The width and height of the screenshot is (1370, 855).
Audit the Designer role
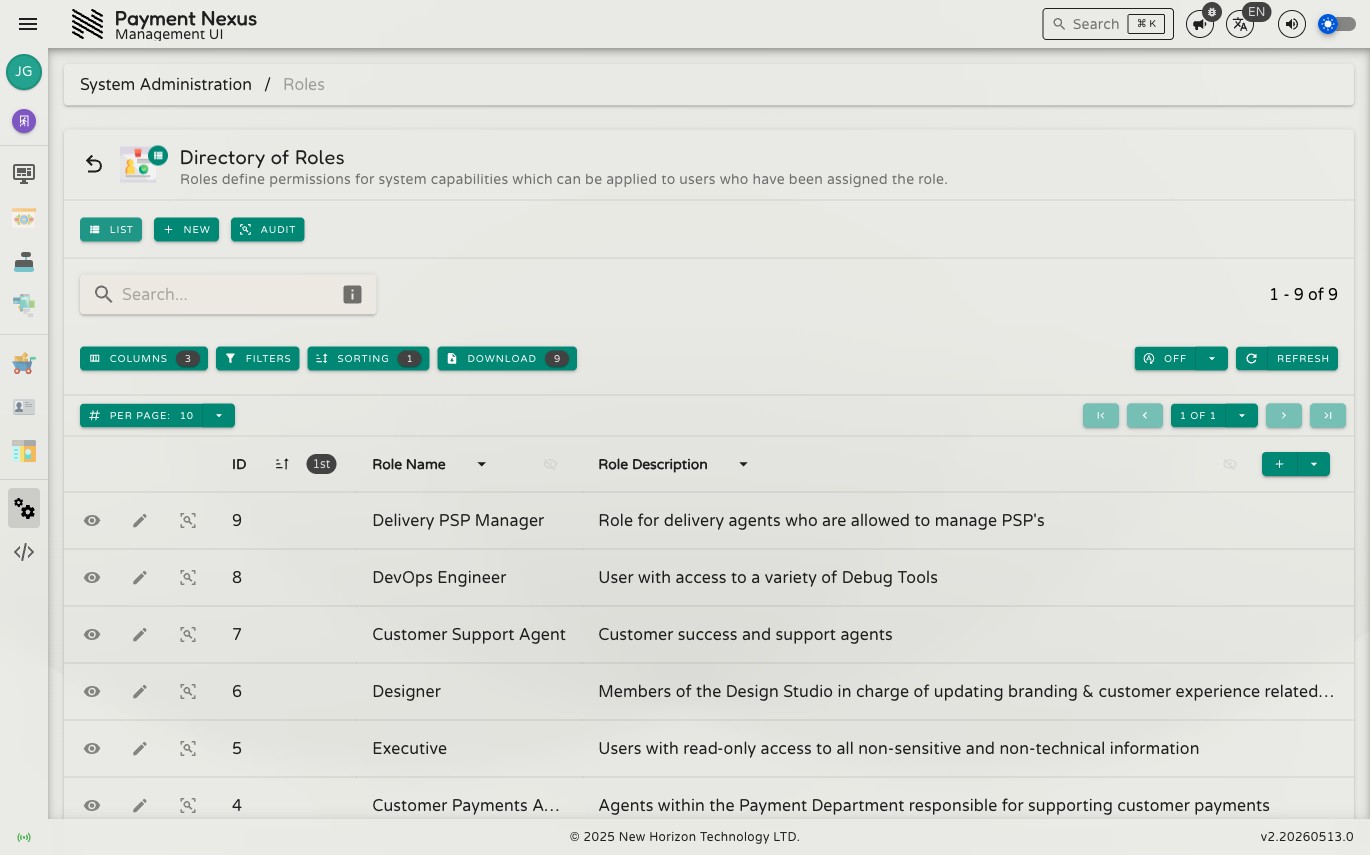coord(188,692)
